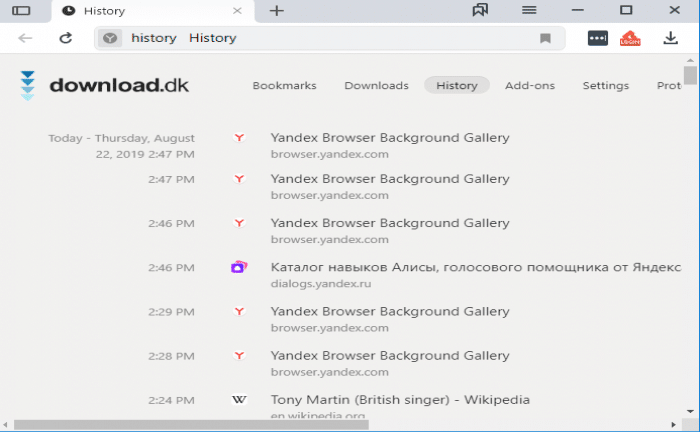The width and height of the screenshot is (700, 432).
Task: Click Yandex favicon of 2:29 PM entry
Action: [x=239, y=311]
